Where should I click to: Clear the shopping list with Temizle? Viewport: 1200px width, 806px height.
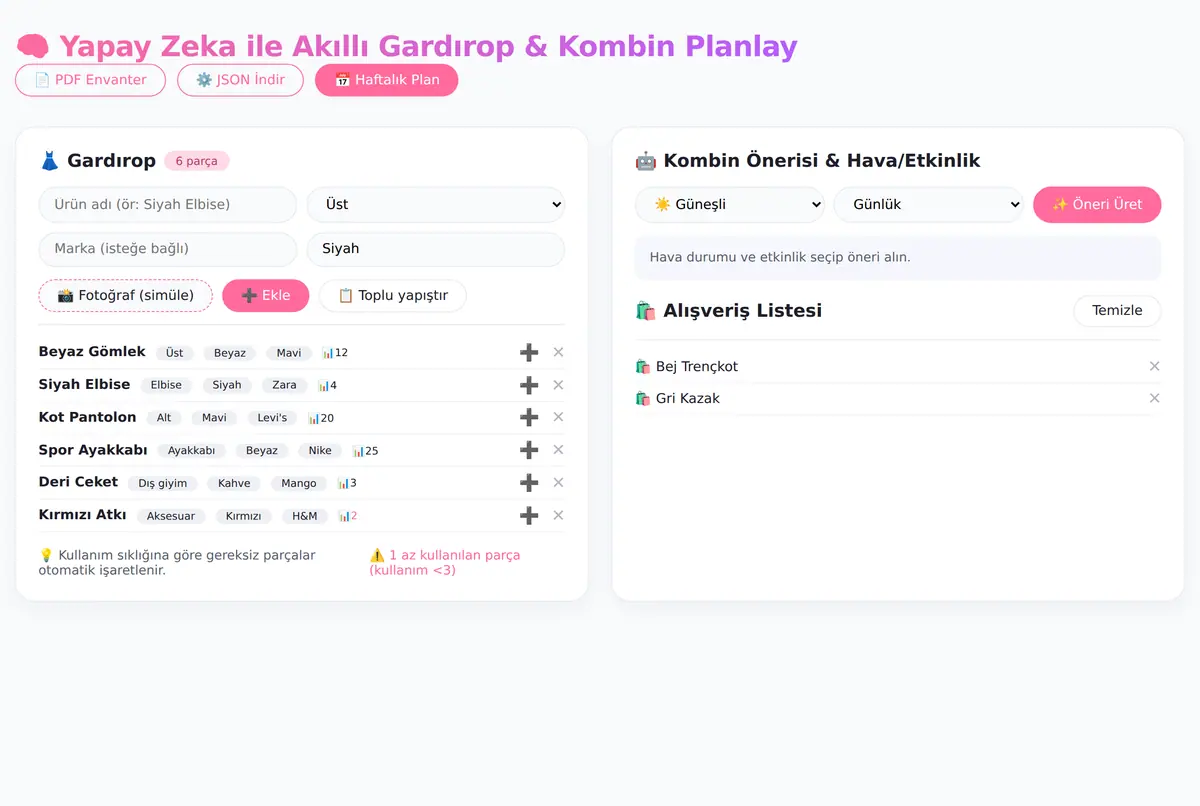(1117, 310)
